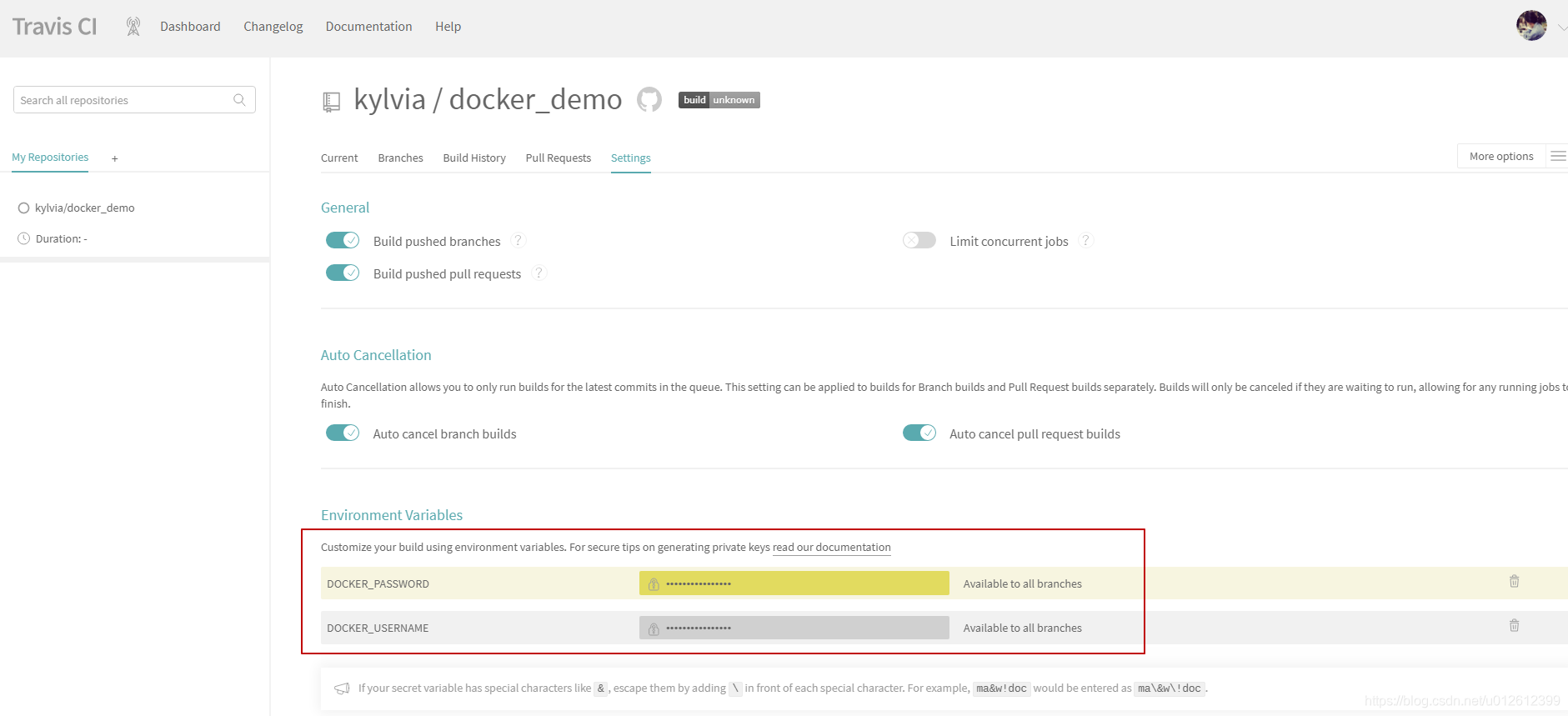This screenshot has width=1568, height=716.
Task: Open the Help link
Action: [448, 27]
